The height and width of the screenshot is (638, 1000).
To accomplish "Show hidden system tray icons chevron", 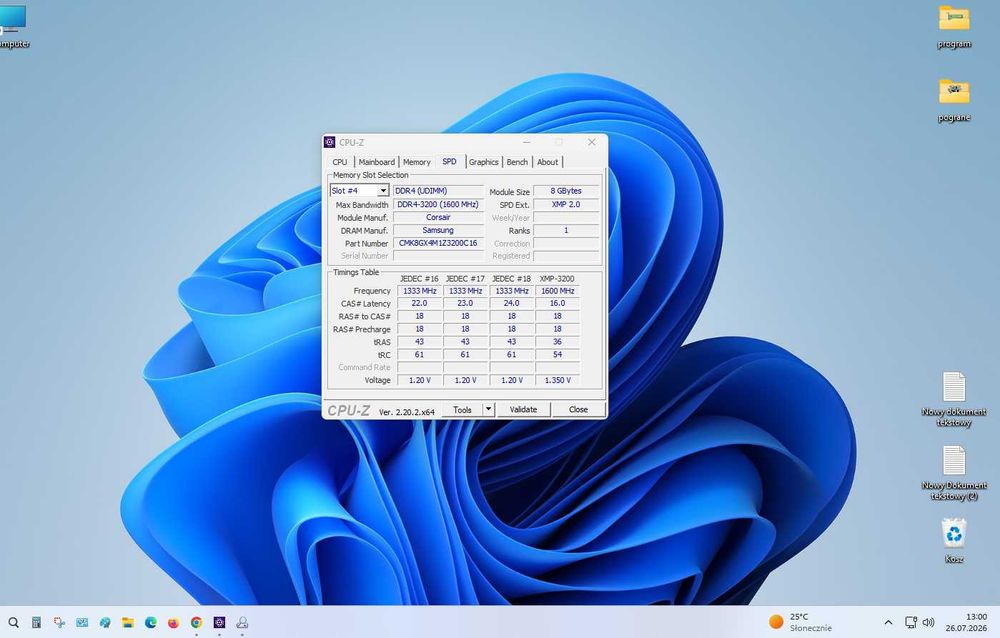I will 888,623.
